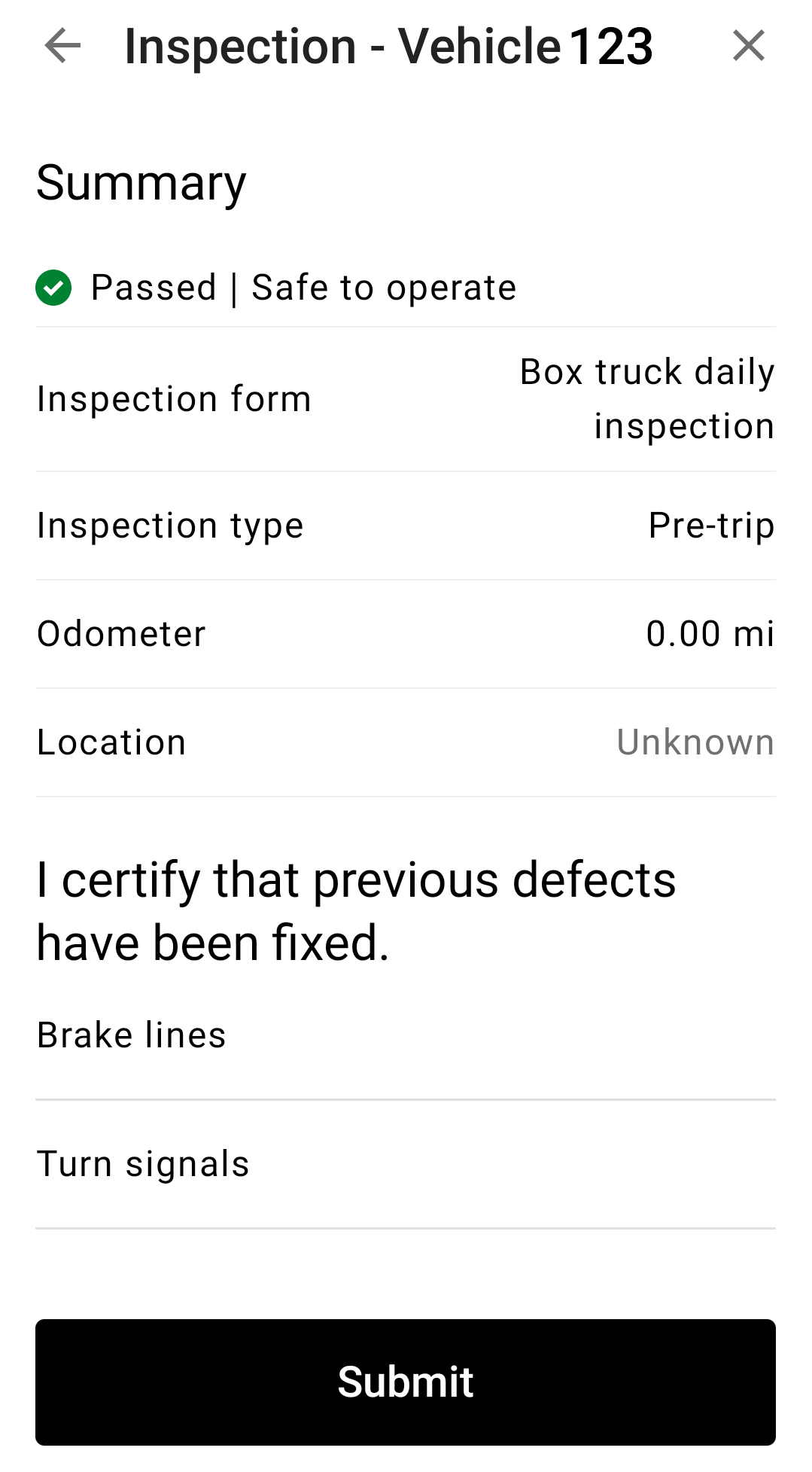
Task: Select the Inspection type row
Action: pyautogui.click(x=406, y=526)
